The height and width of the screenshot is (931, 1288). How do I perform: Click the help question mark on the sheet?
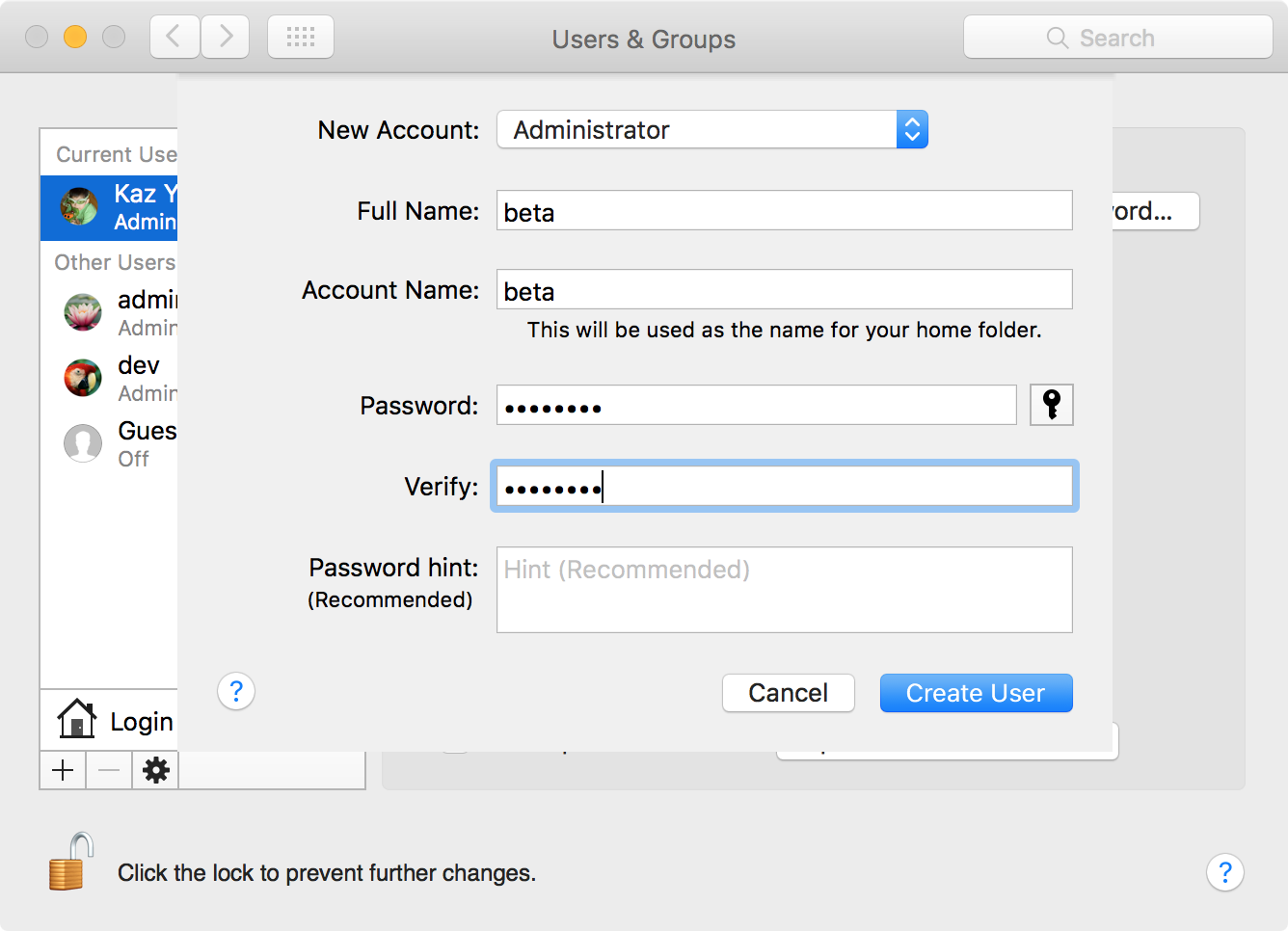point(235,692)
